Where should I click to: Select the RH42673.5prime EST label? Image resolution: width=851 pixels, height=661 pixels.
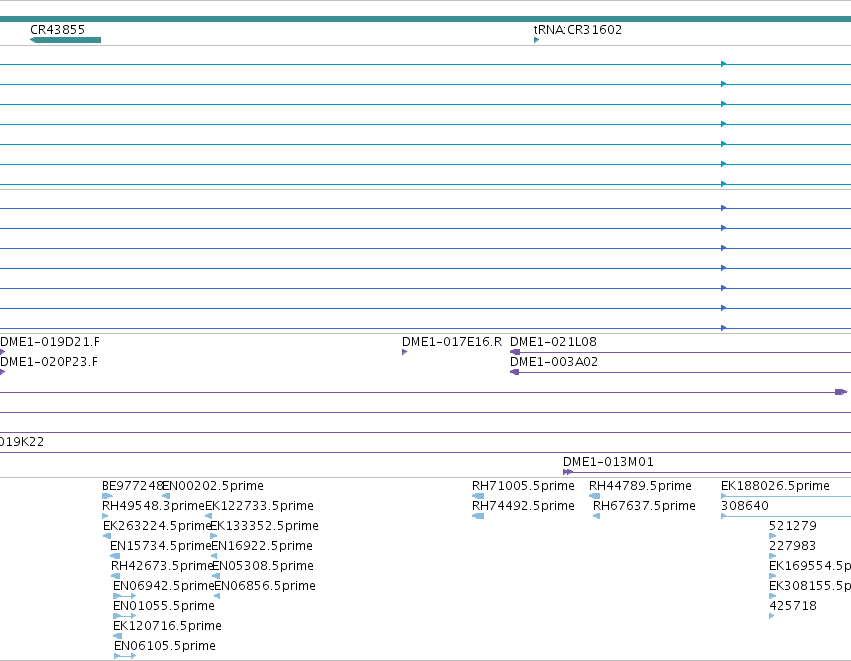click(x=162, y=566)
